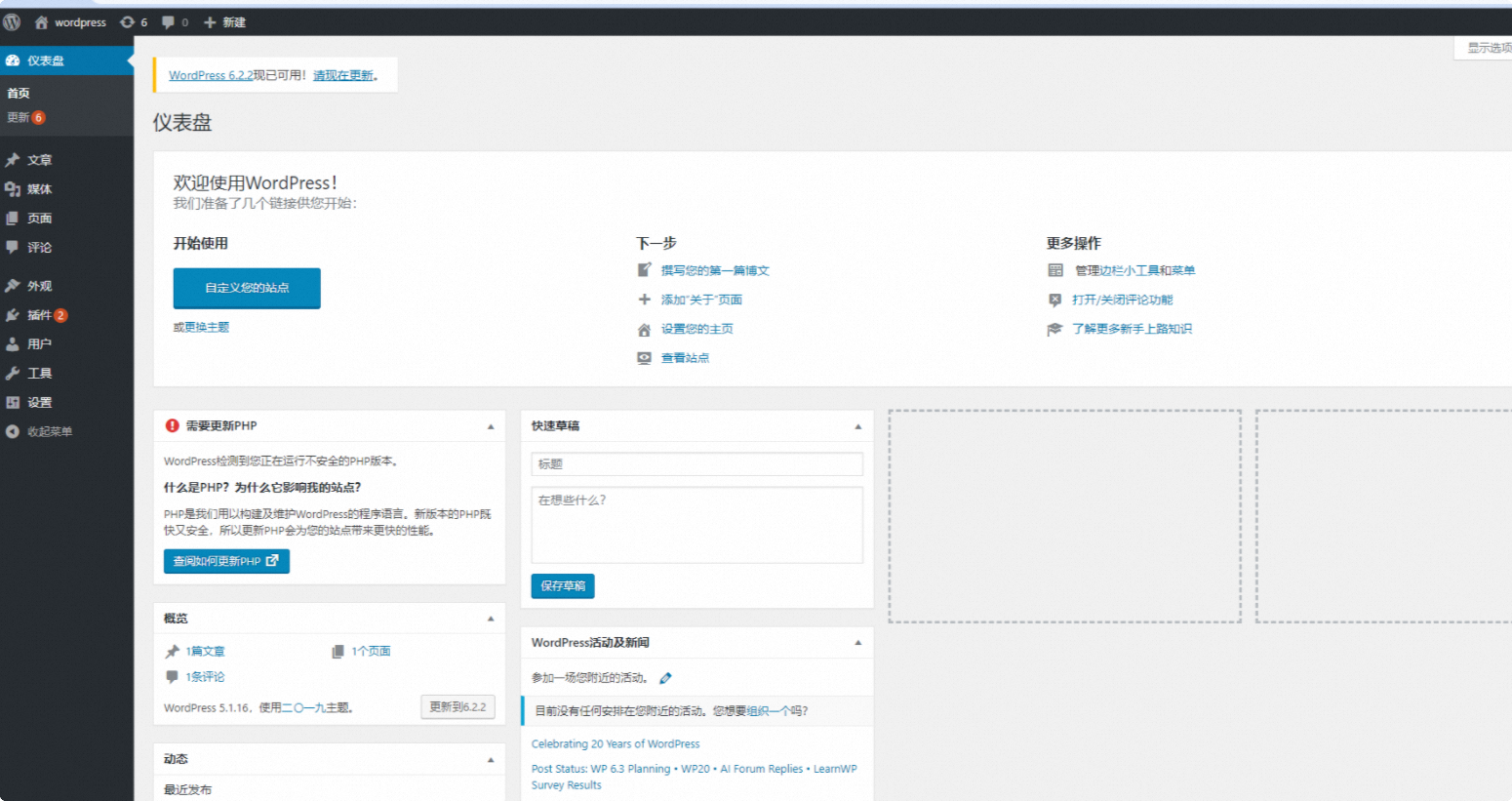Open the 插件 plugins menu
The height and width of the screenshot is (801, 1512).
point(66,315)
